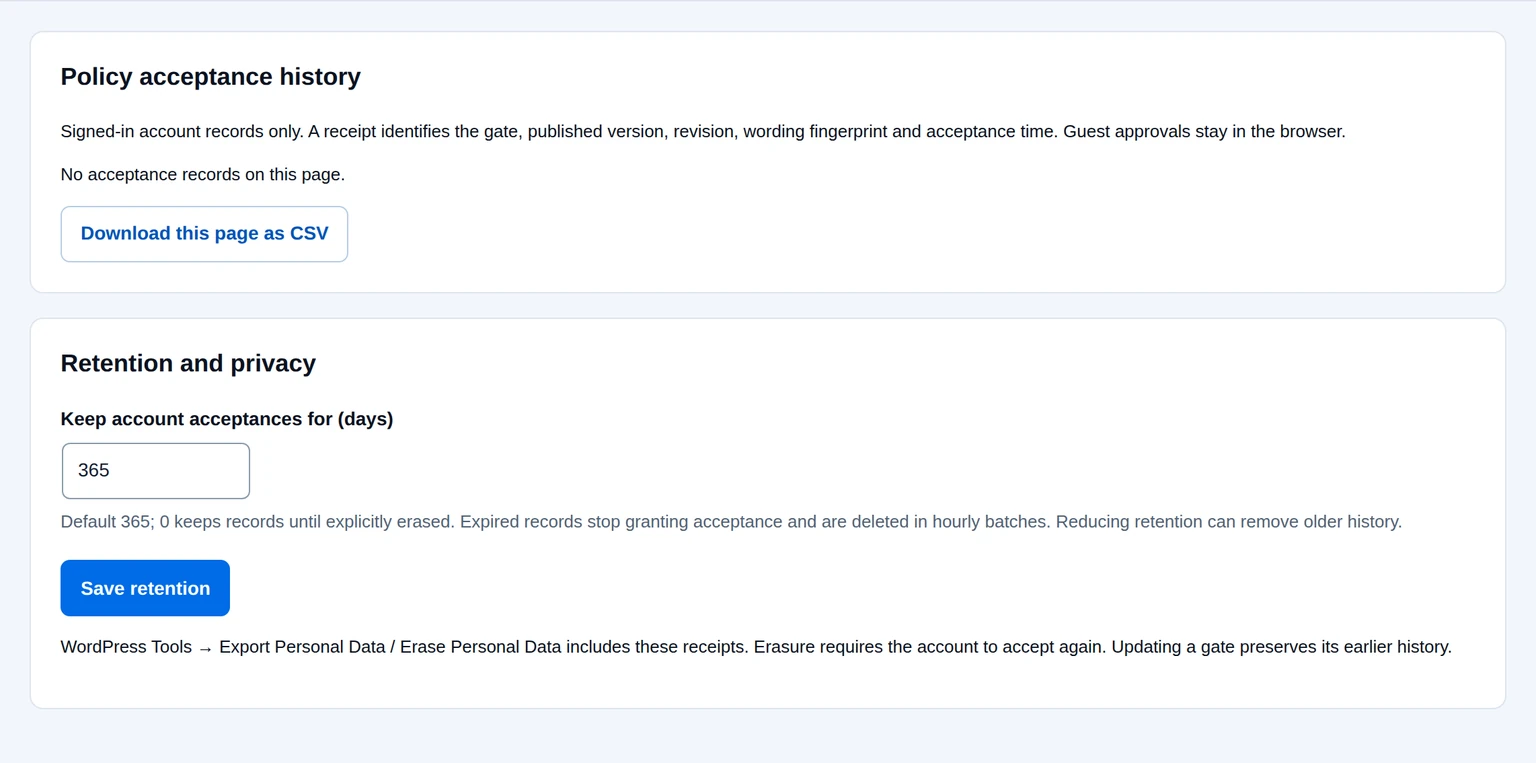The width and height of the screenshot is (1536, 763).
Task: Focus the retention days input showing 365
Action: (156, 471)
